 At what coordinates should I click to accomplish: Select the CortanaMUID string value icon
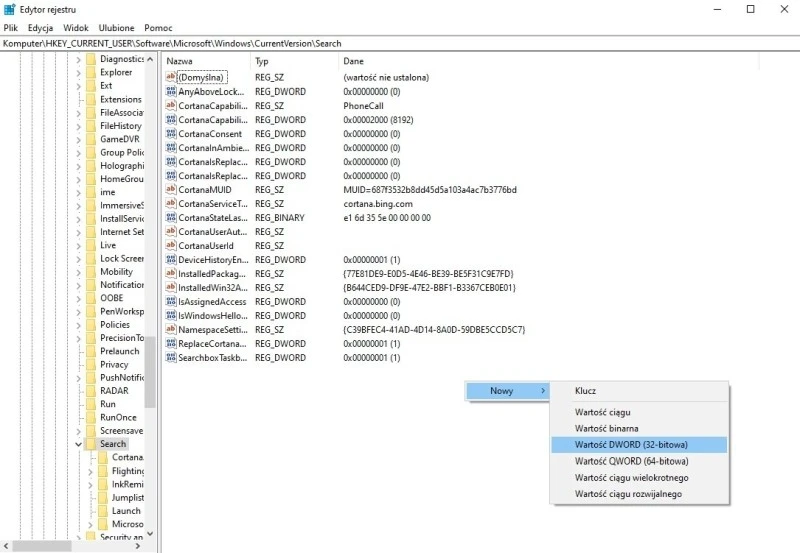click(170, 190)
